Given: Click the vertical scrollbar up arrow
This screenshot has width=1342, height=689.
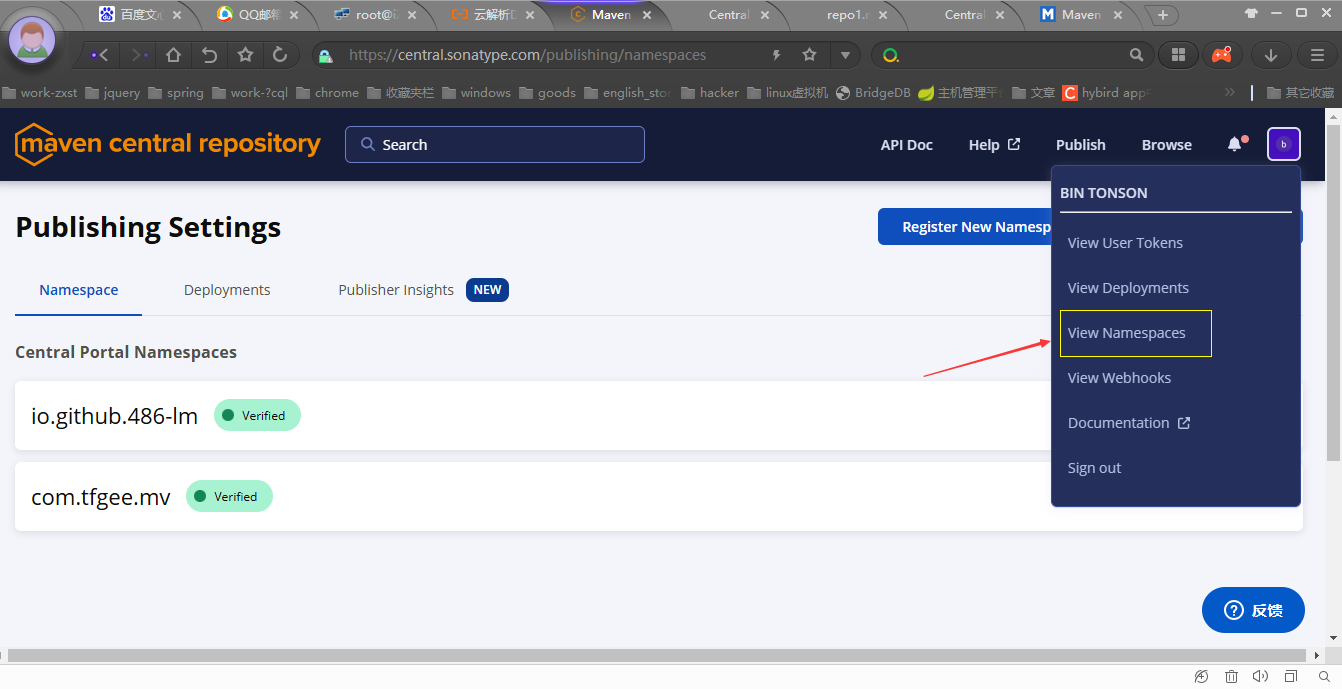Looking at the screenshot, I should (x=1334, y=116).
